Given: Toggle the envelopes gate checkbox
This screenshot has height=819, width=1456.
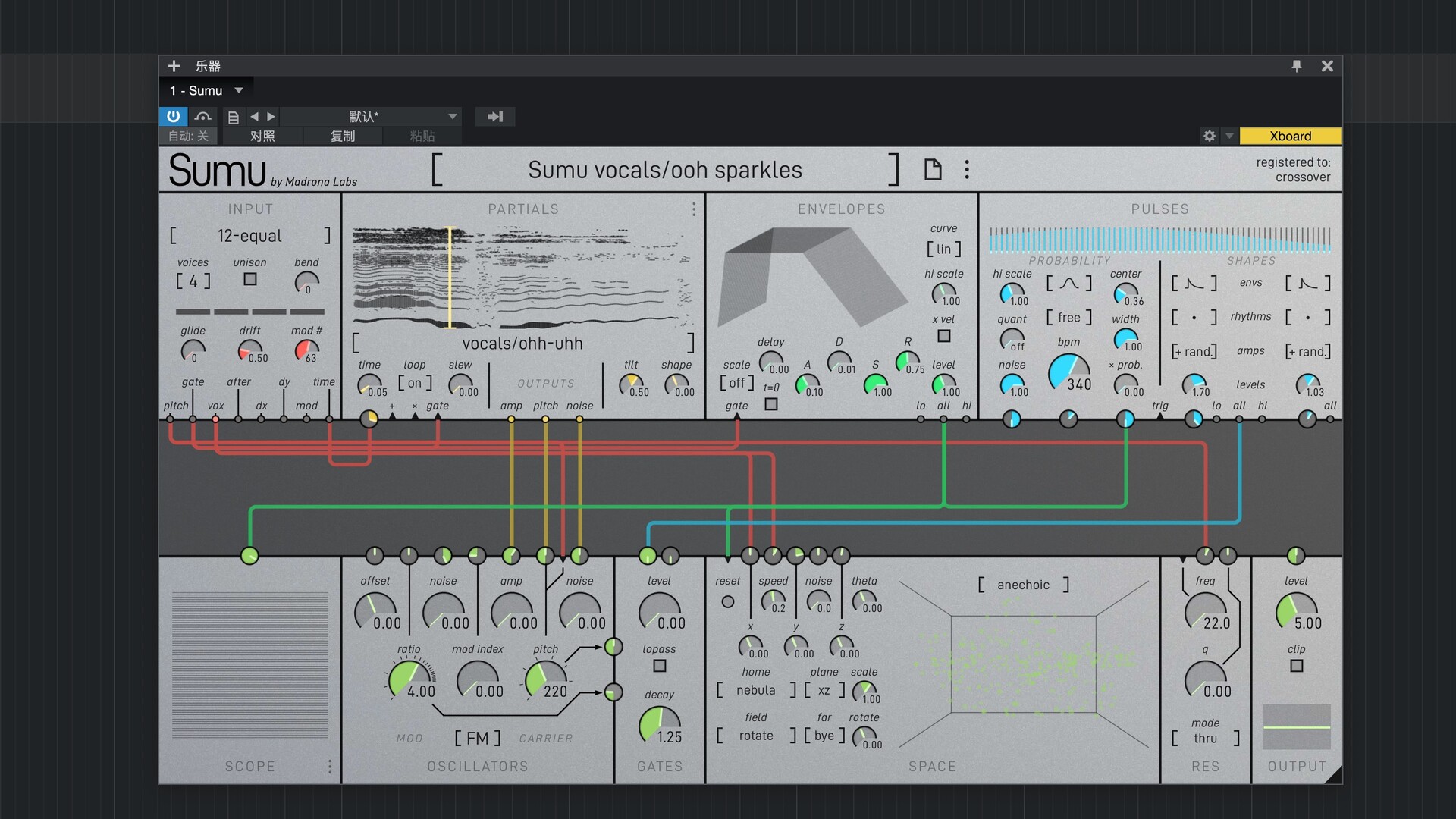Looking at the screenshot, I should (771, 405).
